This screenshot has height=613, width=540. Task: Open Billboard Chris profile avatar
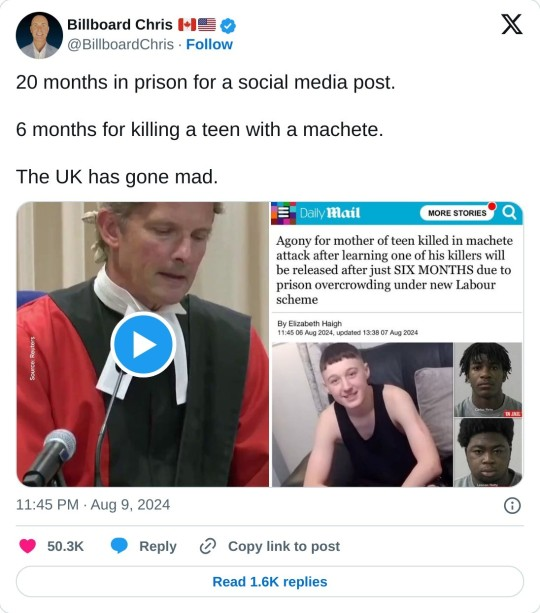point(39,35)
